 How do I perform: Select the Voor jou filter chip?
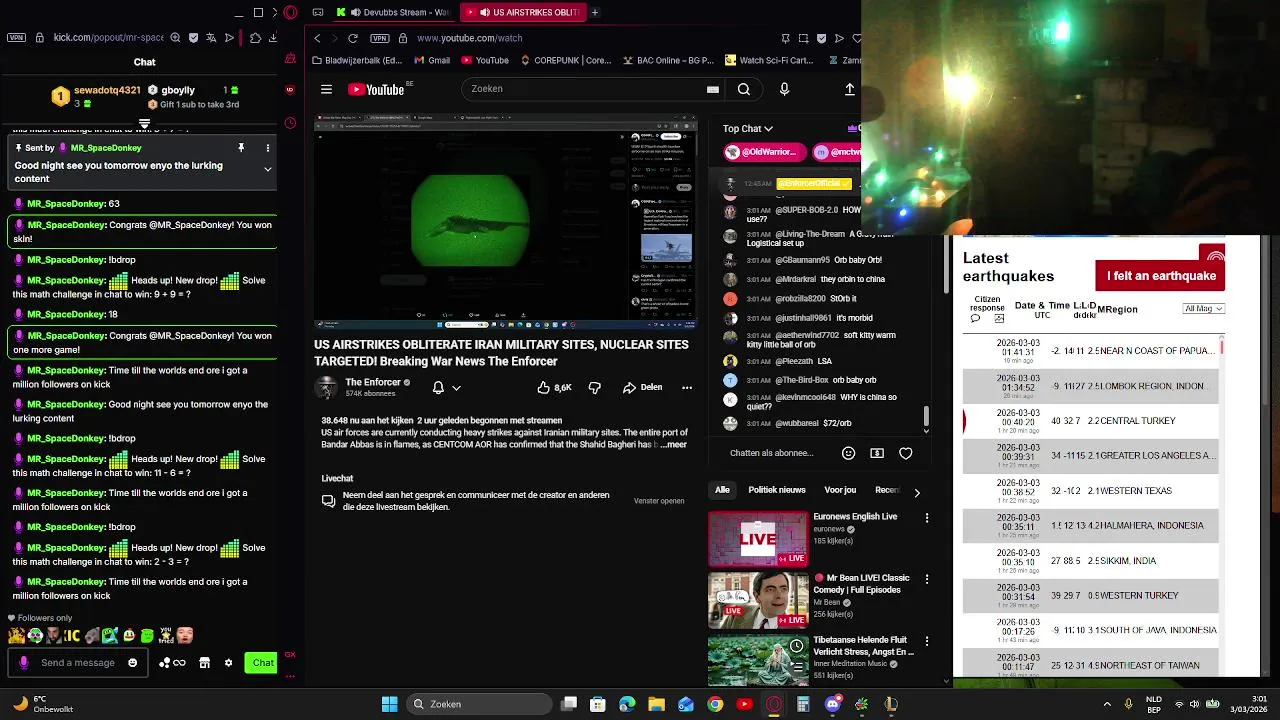(840, 490)
